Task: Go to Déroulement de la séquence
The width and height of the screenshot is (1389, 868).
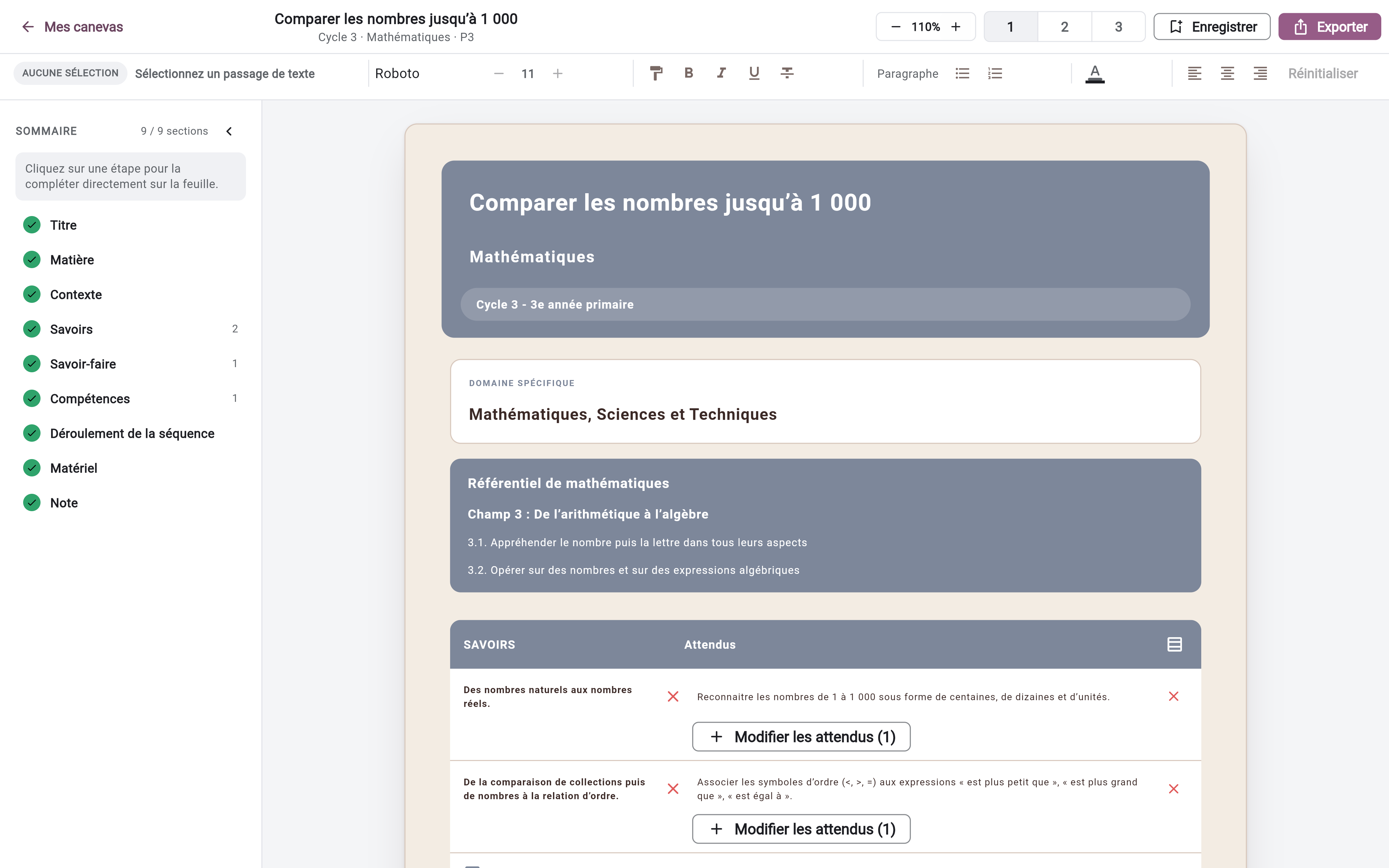Action: coord(130,433)
